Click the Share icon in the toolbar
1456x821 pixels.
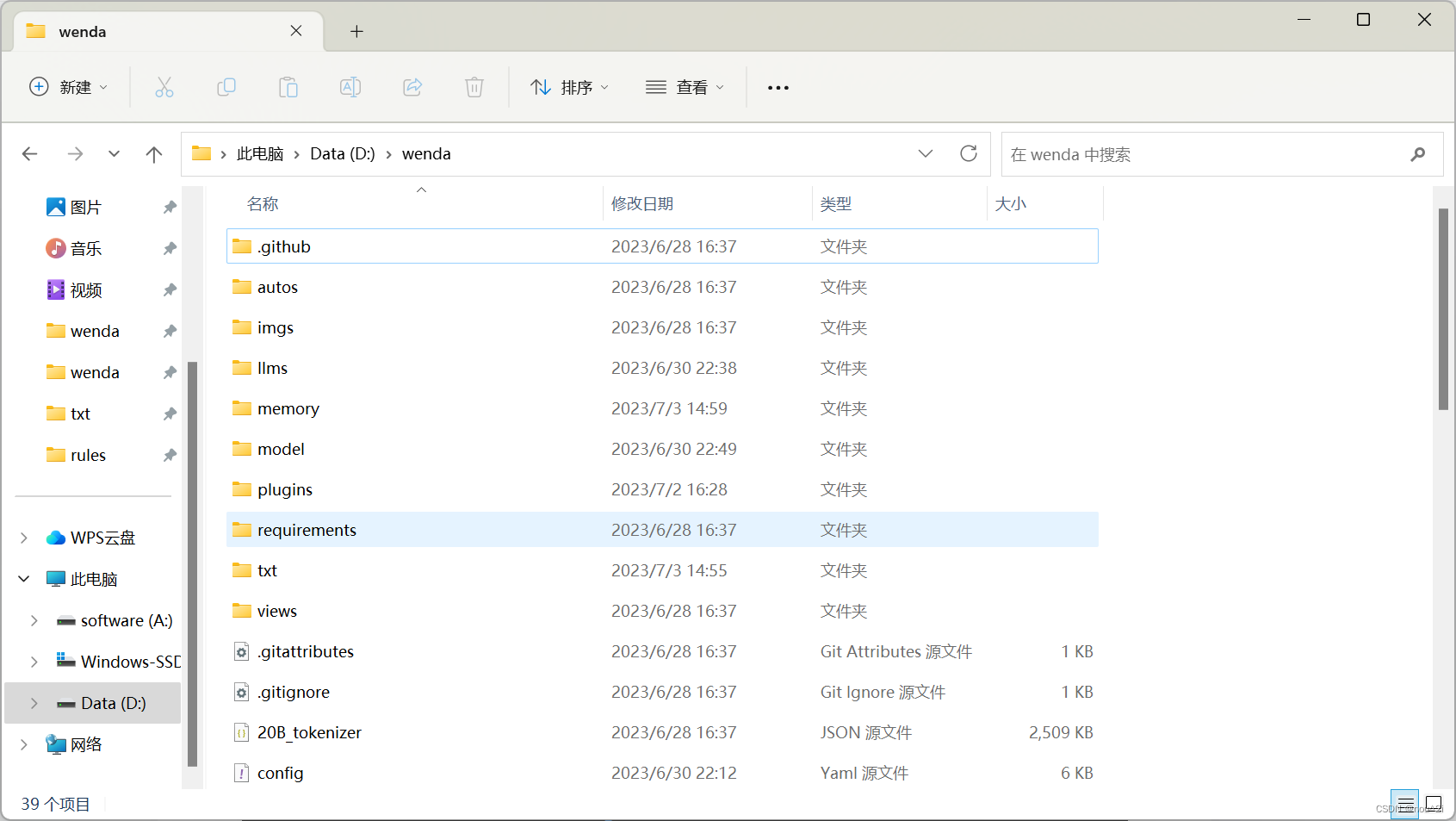click(x=412, y=87)
